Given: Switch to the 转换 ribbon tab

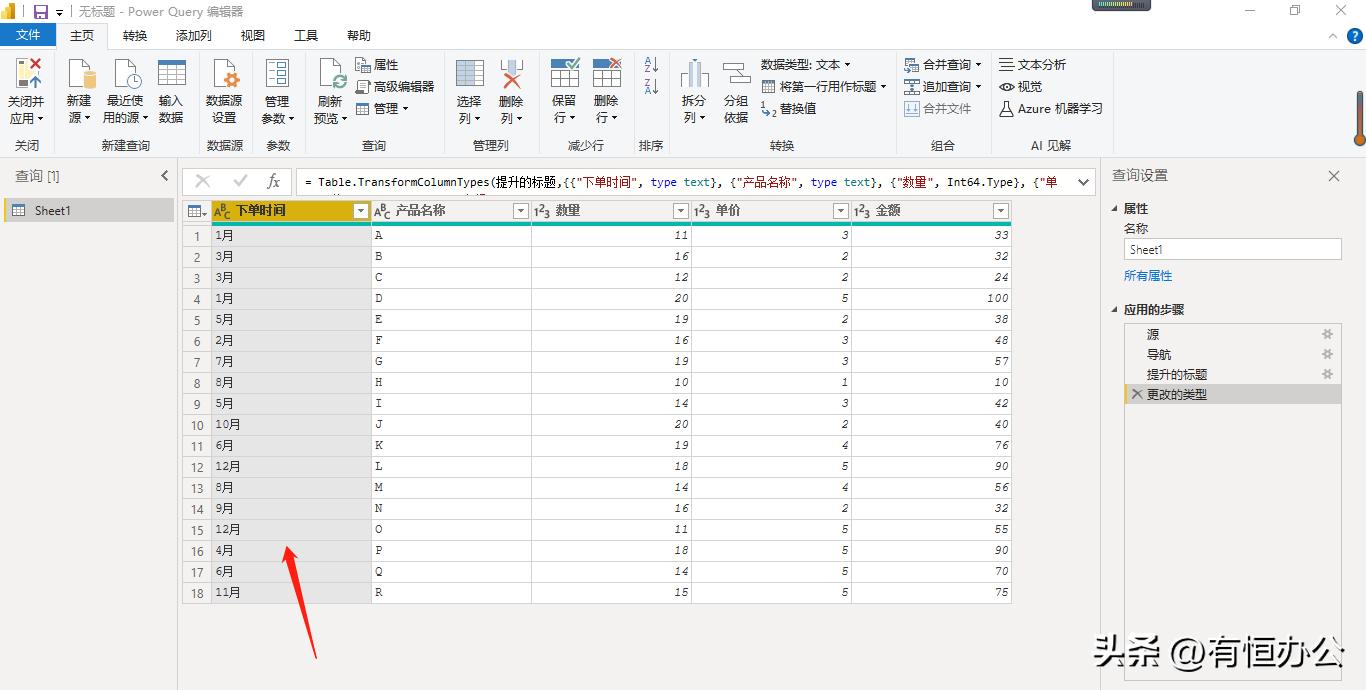Looking at the screenshot, I should pos(134,35).
